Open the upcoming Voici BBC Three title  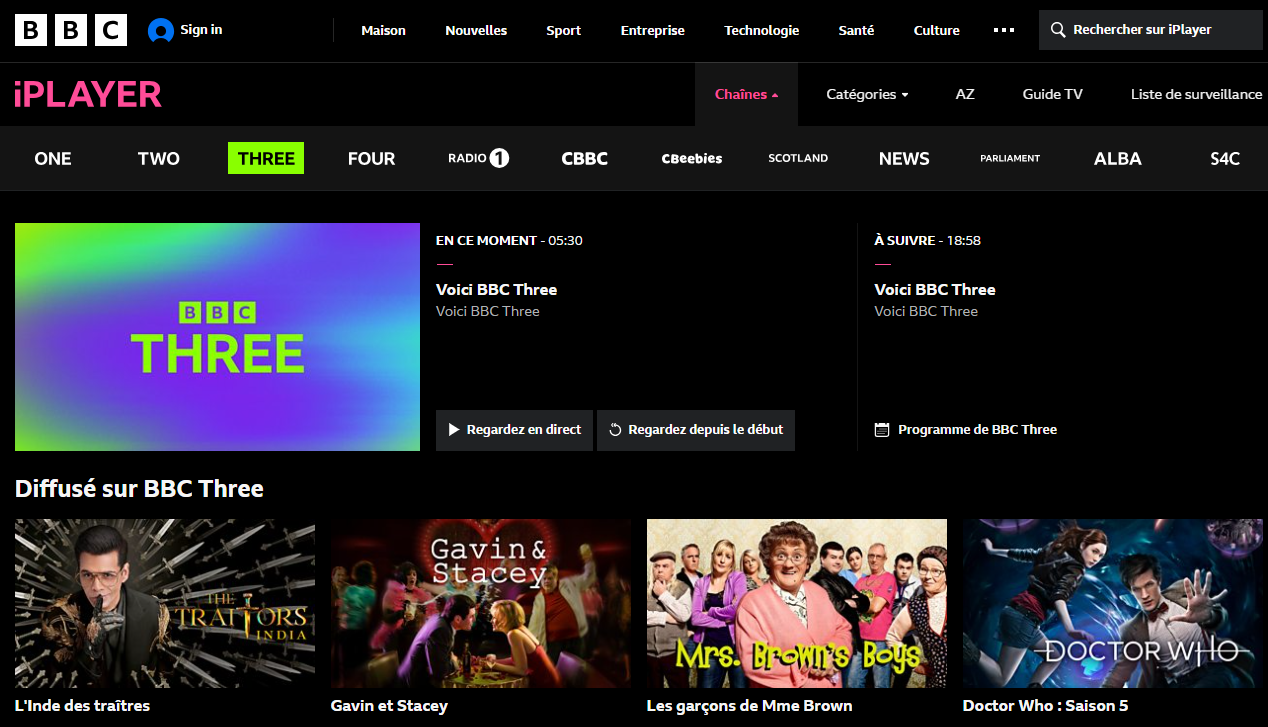tap(935, 290)
